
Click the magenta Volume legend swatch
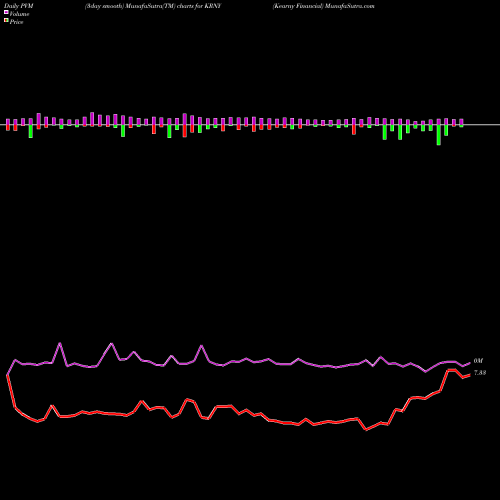6,13
